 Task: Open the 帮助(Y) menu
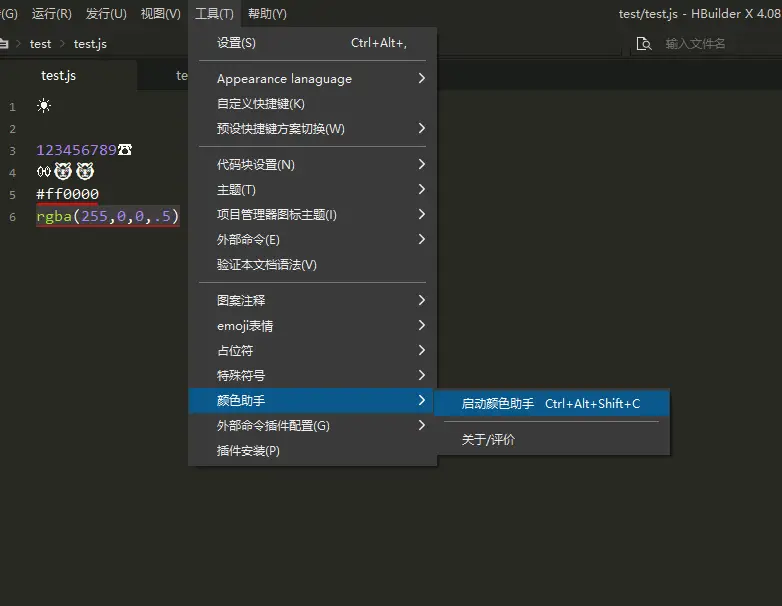click(267, 13)
